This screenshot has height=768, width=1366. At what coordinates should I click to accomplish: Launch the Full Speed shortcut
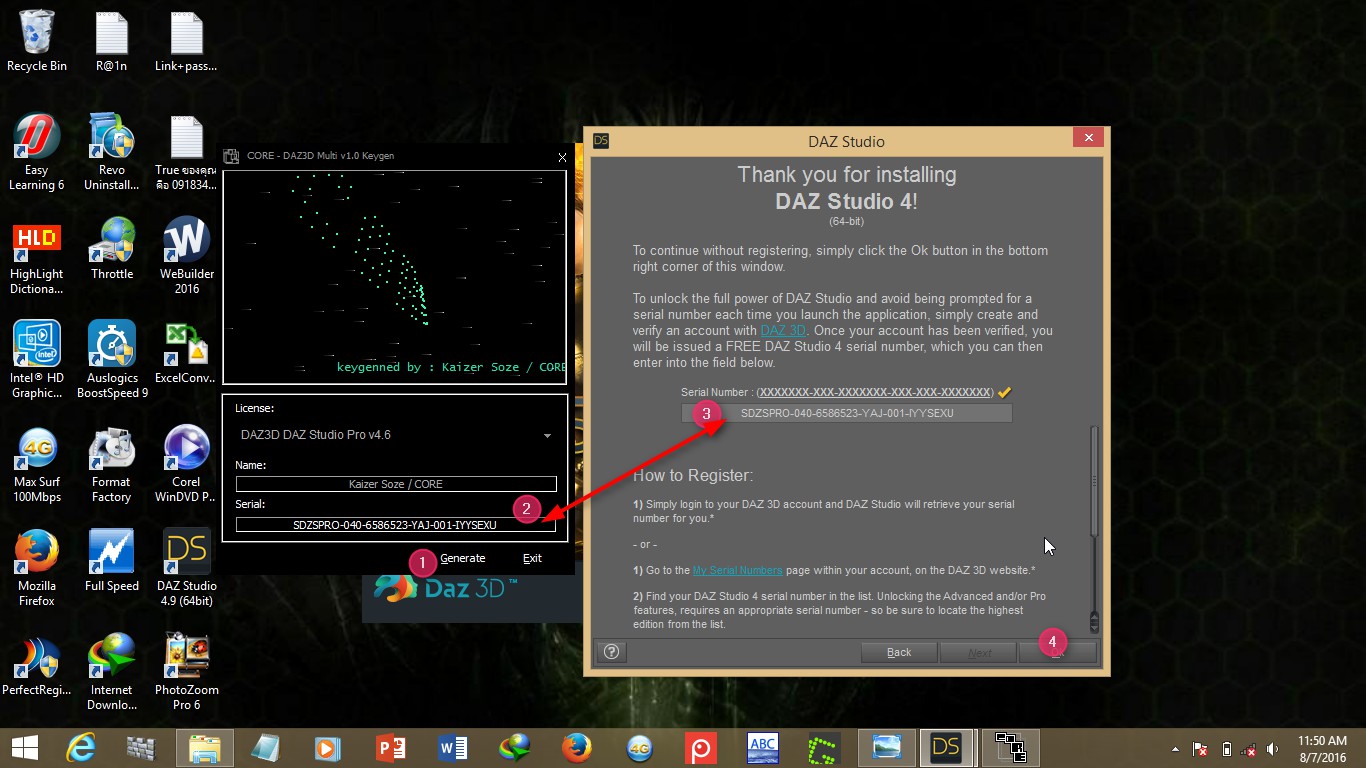click(x=112, y=560)
